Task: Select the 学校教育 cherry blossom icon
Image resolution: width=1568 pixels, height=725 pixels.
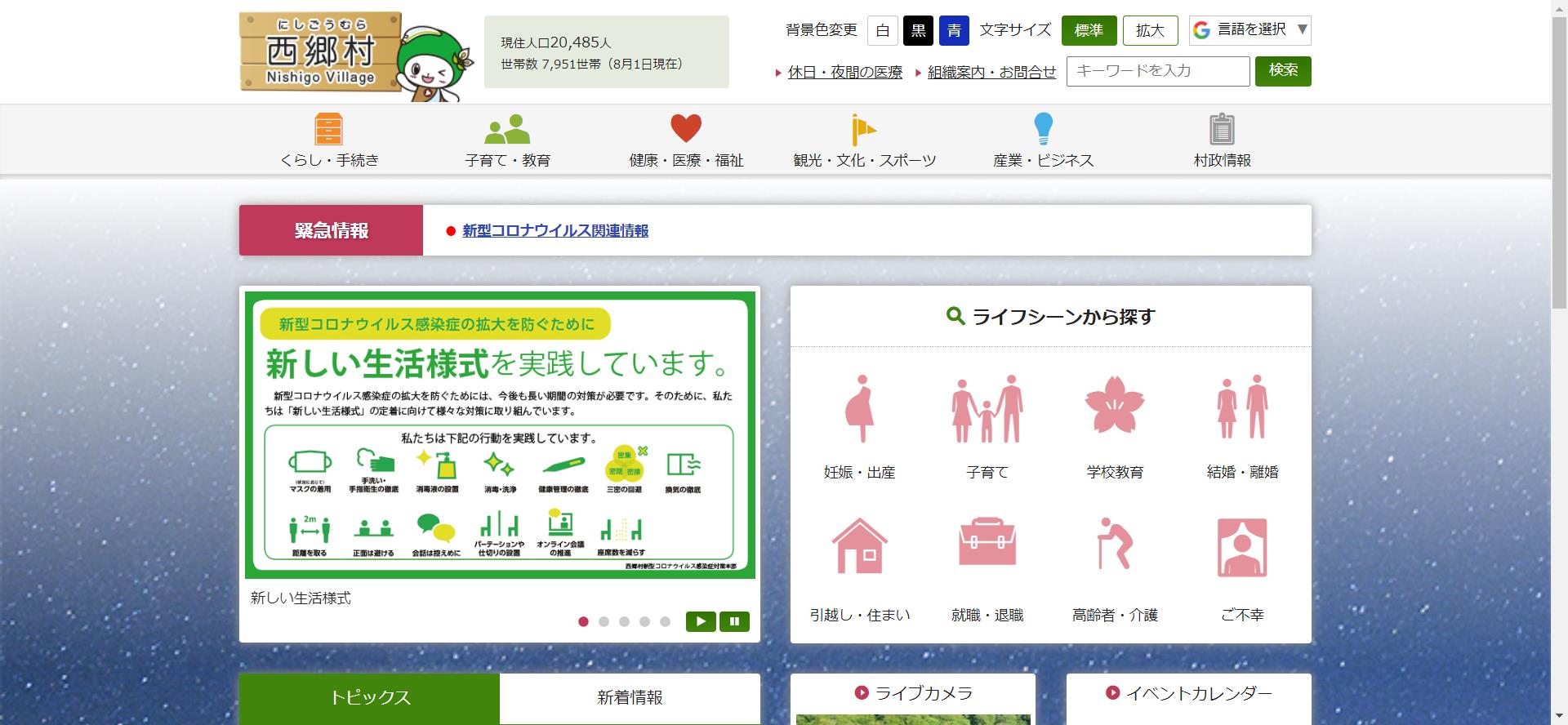Action: tap(1115, 405)
